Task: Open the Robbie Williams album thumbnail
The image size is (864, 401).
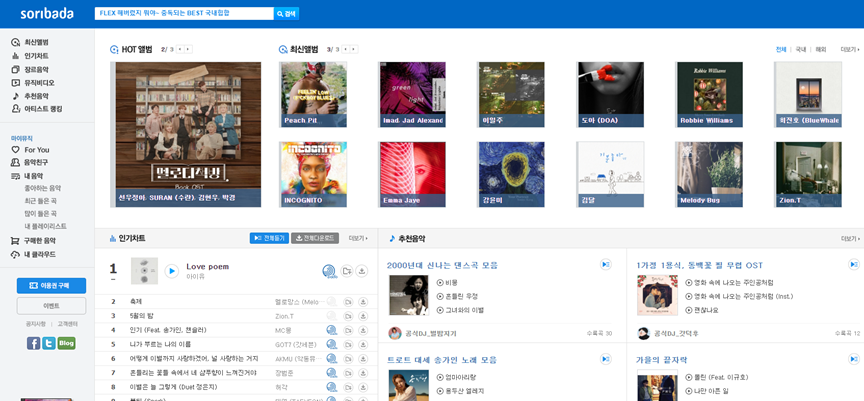Action: (x=709, y=94)
